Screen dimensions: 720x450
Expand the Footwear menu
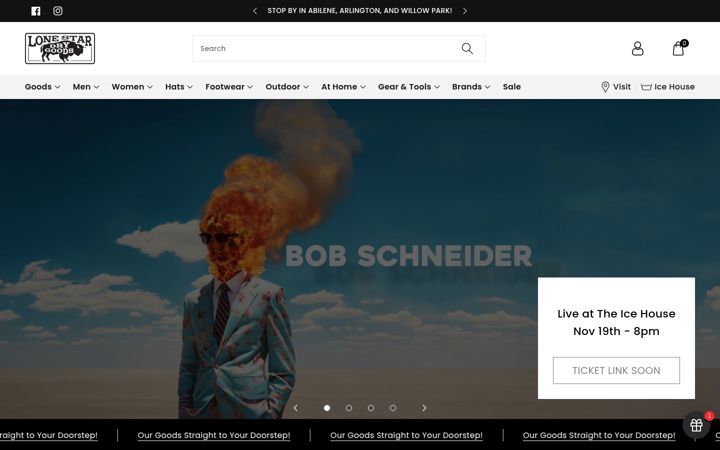[229, 87]
